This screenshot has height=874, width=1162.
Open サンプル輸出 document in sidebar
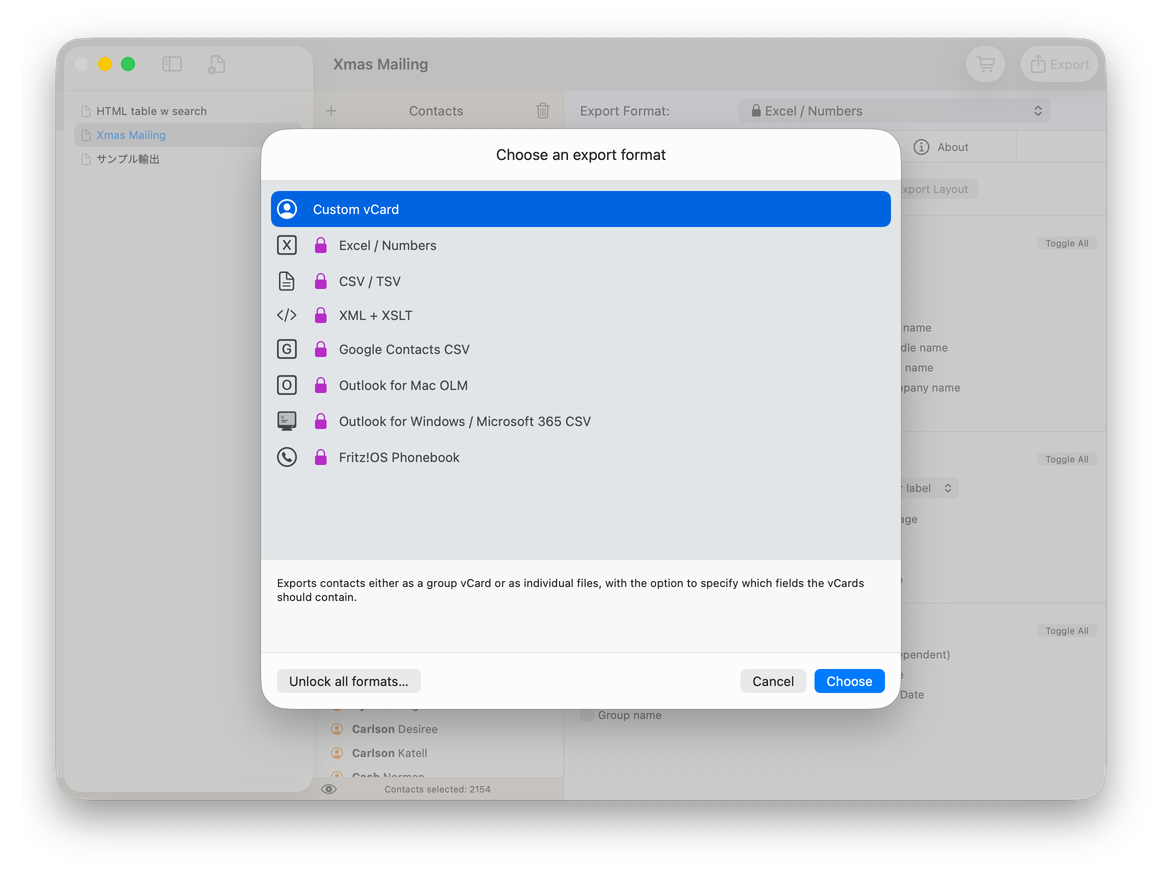click(127, 159)
